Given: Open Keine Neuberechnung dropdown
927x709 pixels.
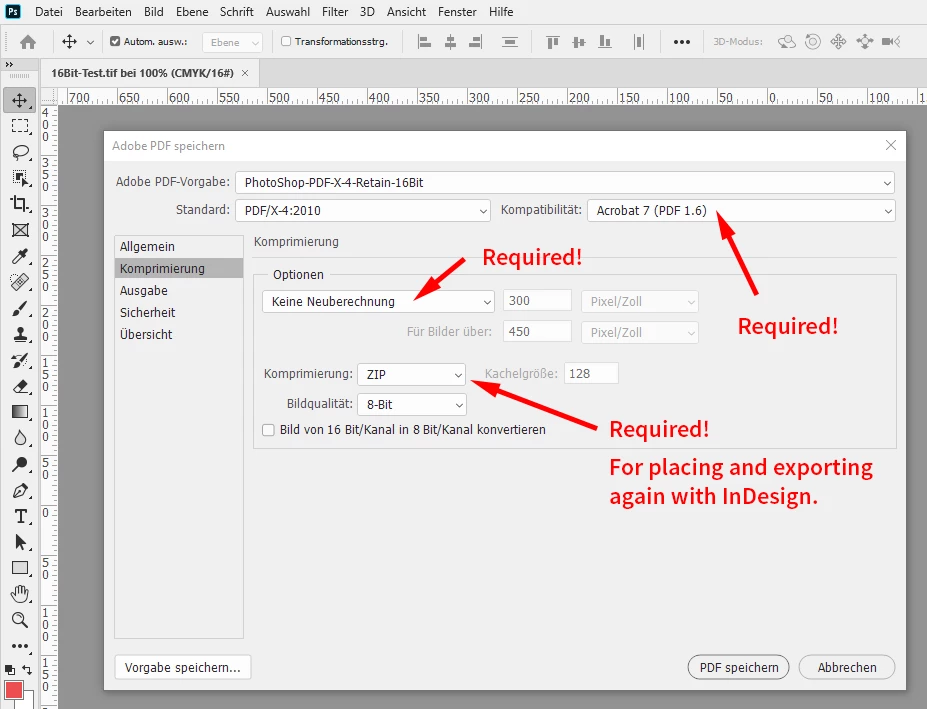Looking at the screenshot, I should click(x=378, y=302).
